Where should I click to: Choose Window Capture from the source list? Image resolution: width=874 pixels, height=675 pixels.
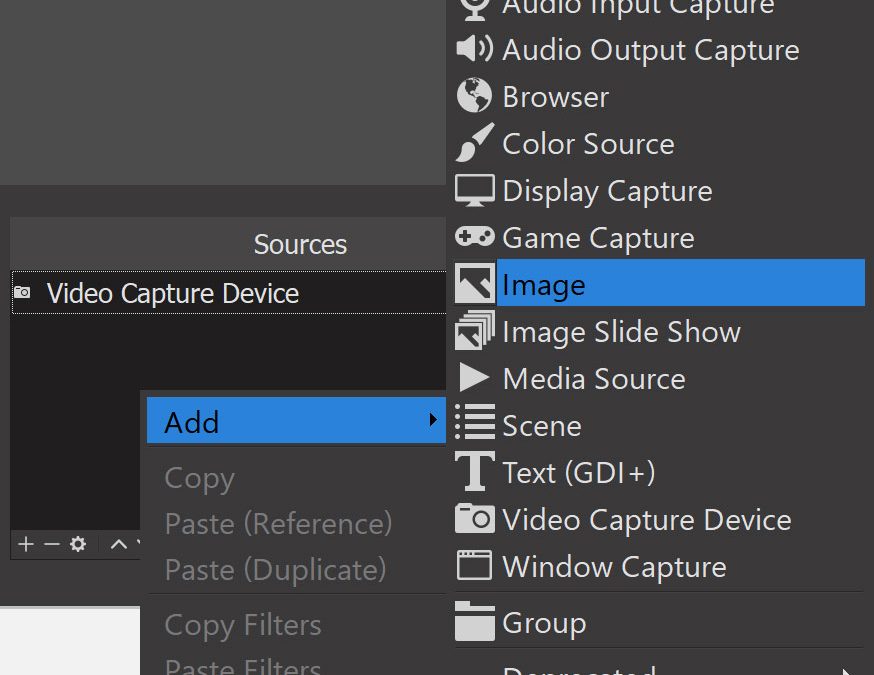coord(614,567)
